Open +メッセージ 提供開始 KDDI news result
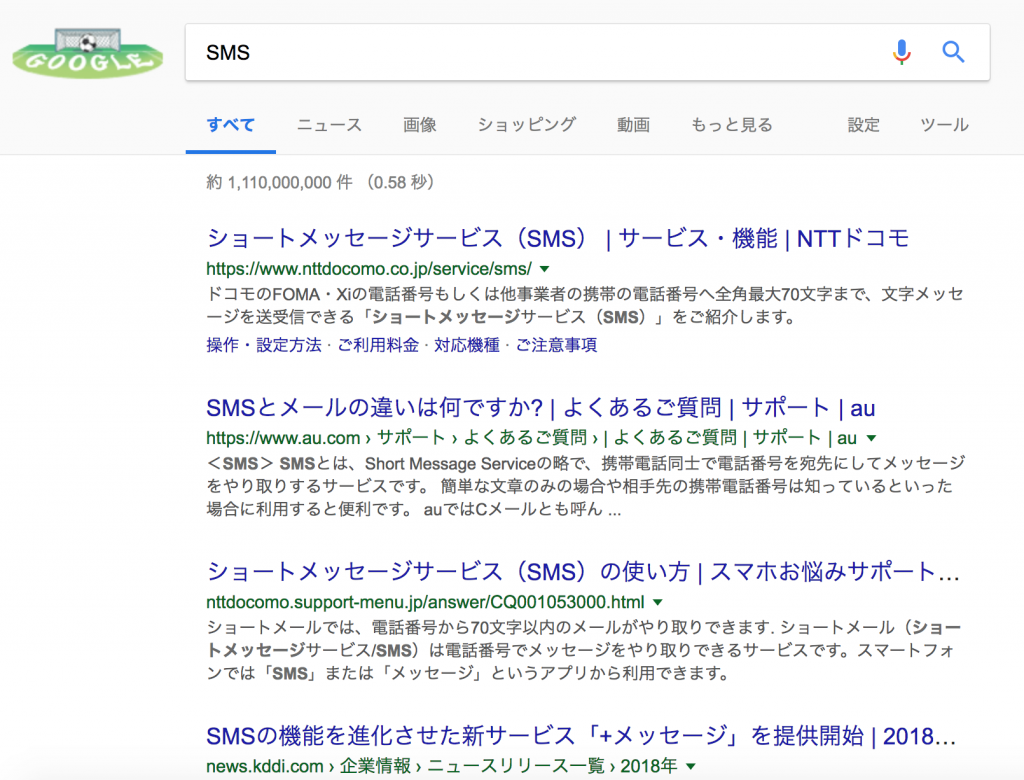1024x780 pixels. pos(581,736)
